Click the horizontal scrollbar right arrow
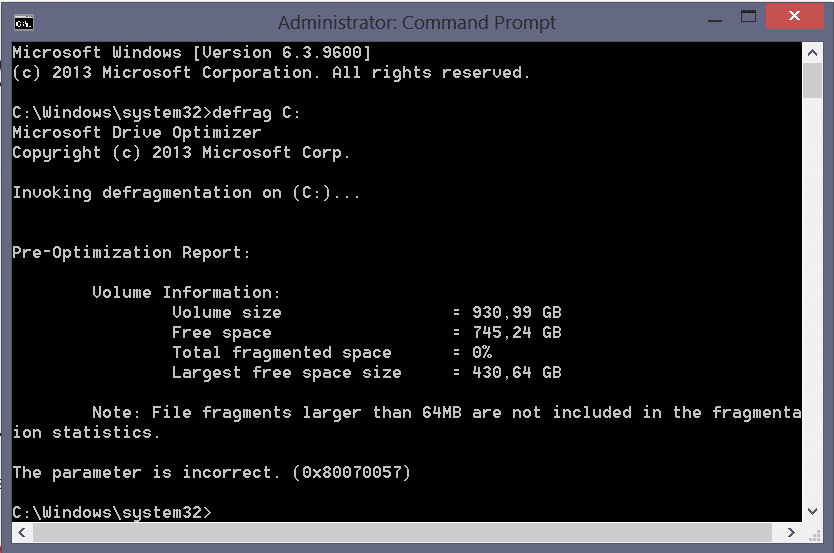The image size is (834, 553). coord(791,532)
